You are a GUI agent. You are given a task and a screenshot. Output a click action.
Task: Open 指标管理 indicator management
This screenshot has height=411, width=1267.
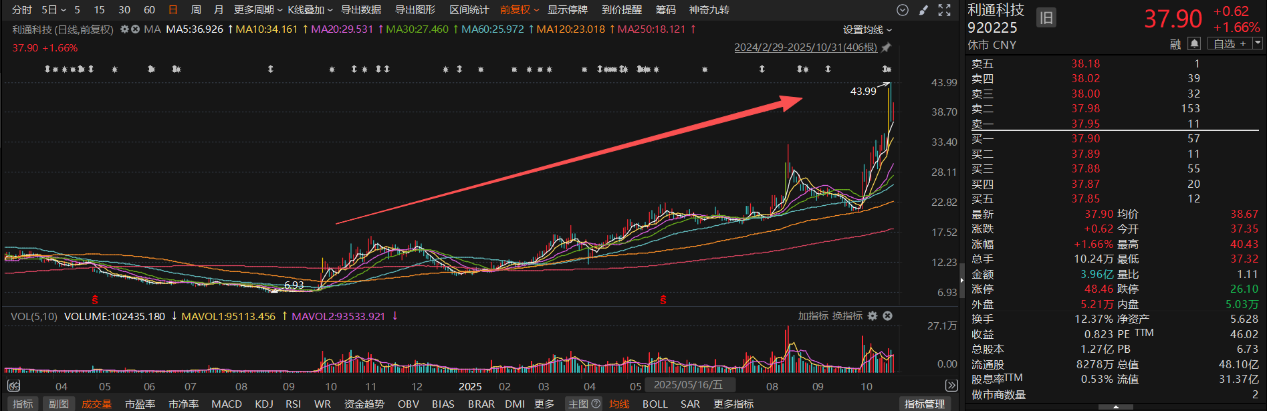tap(924, 404)
